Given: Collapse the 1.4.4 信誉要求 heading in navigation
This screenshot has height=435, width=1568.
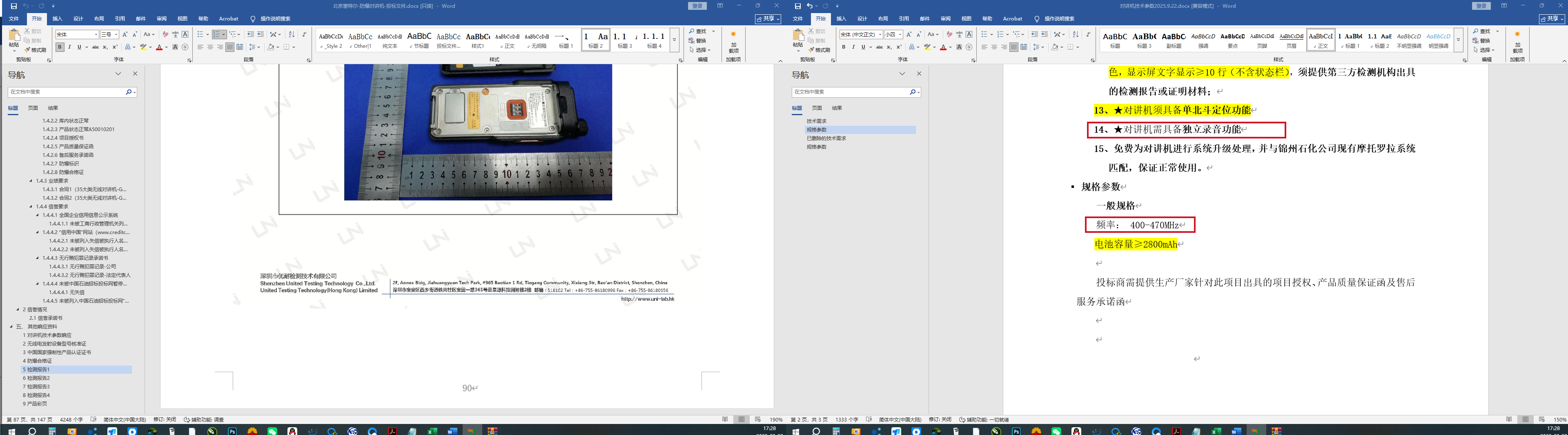Looking at the screenshot, I should 31,207.
